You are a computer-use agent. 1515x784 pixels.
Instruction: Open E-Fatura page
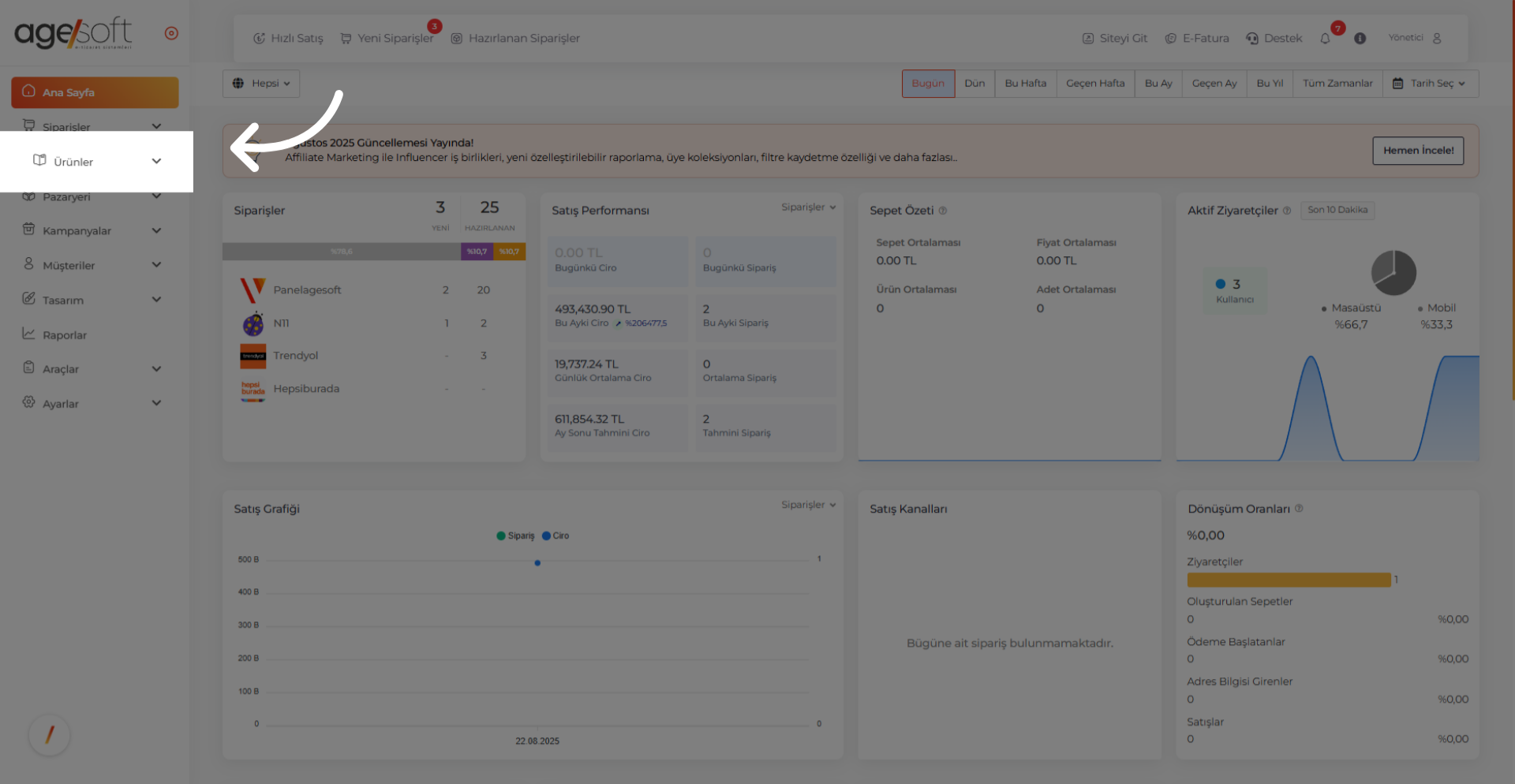(1197, 38)
